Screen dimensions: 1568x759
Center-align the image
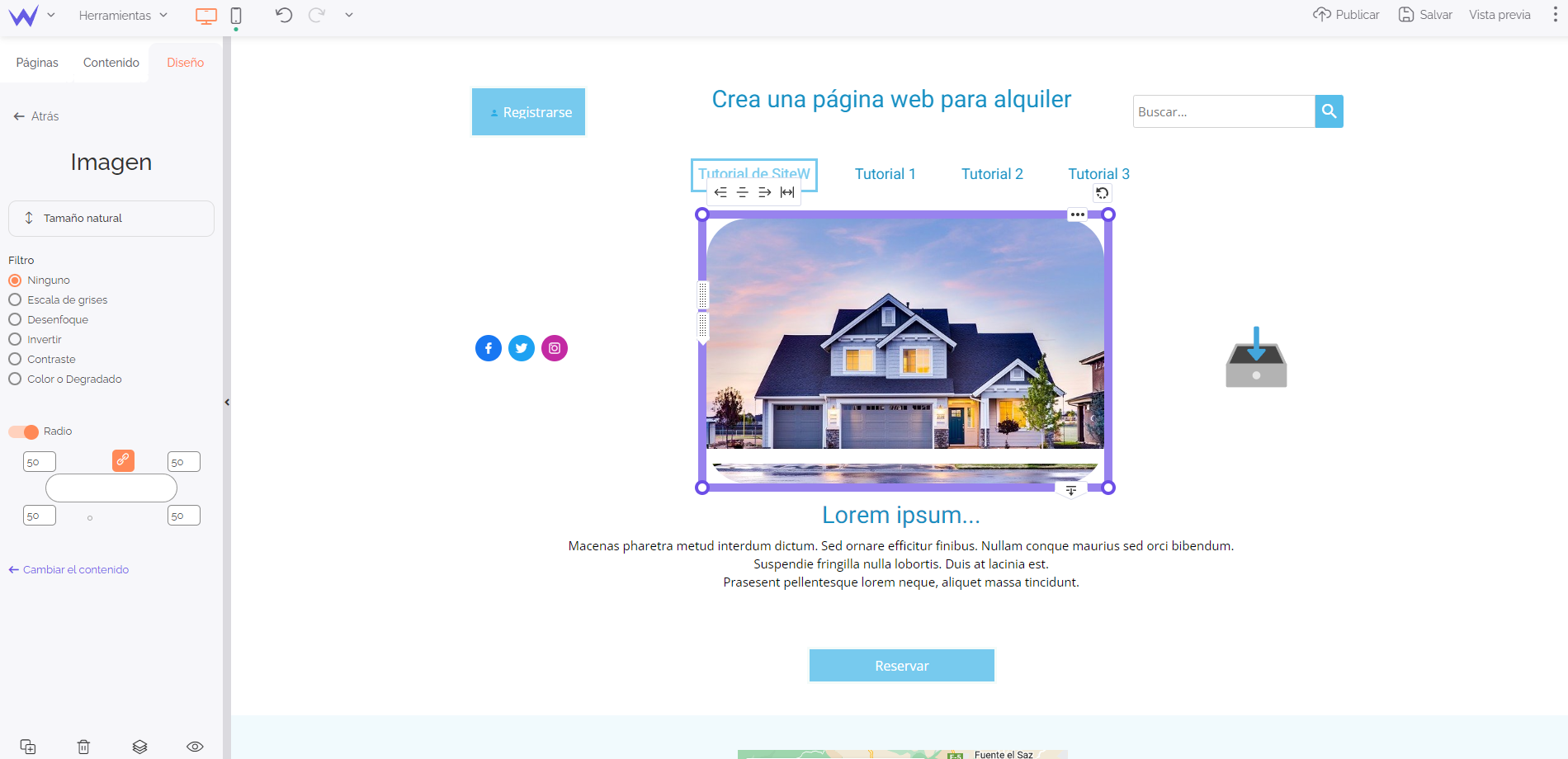pyautogui.click(x=743, y=192)
